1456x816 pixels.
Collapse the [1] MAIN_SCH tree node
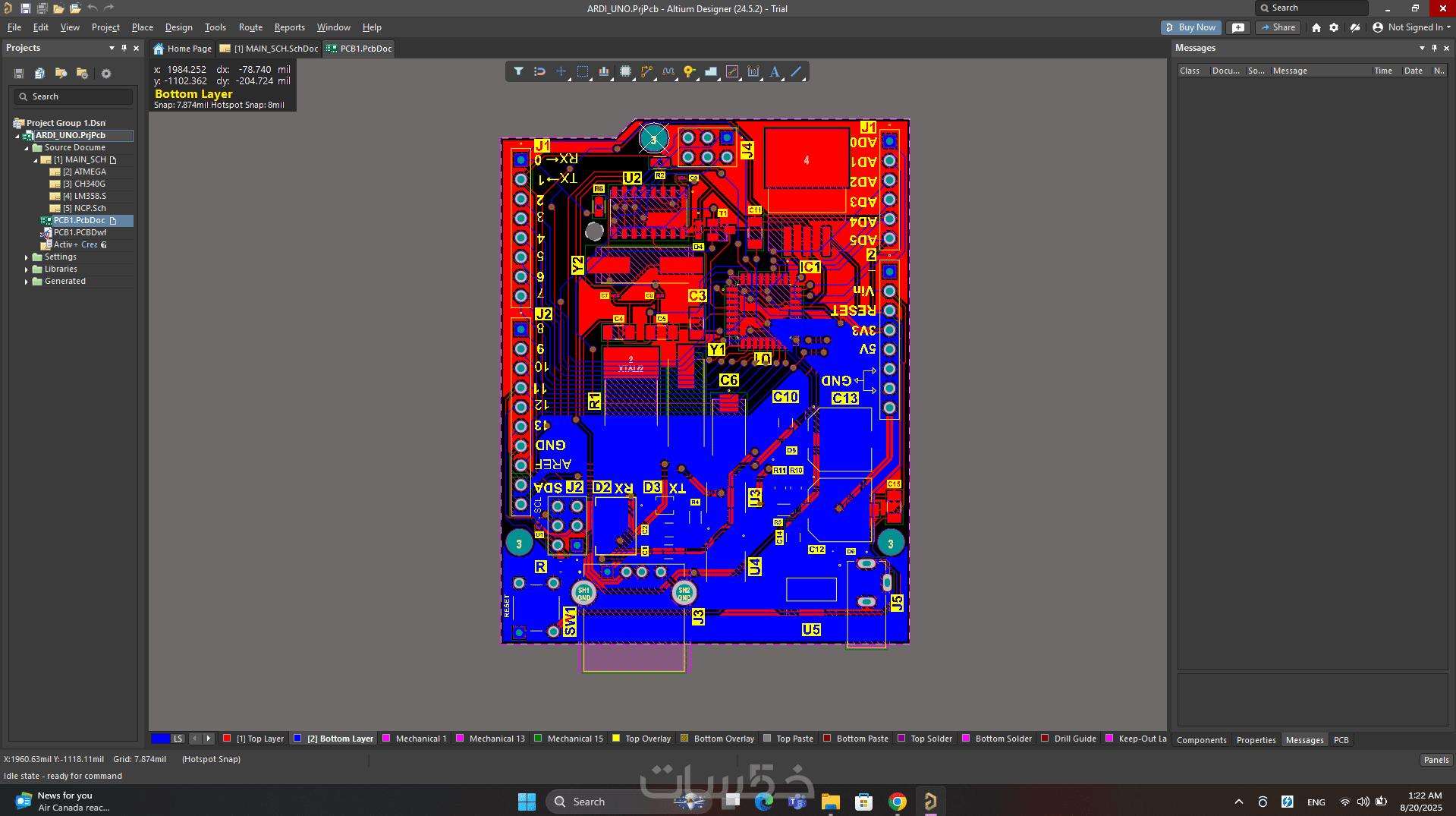click(x=36, y=160)
